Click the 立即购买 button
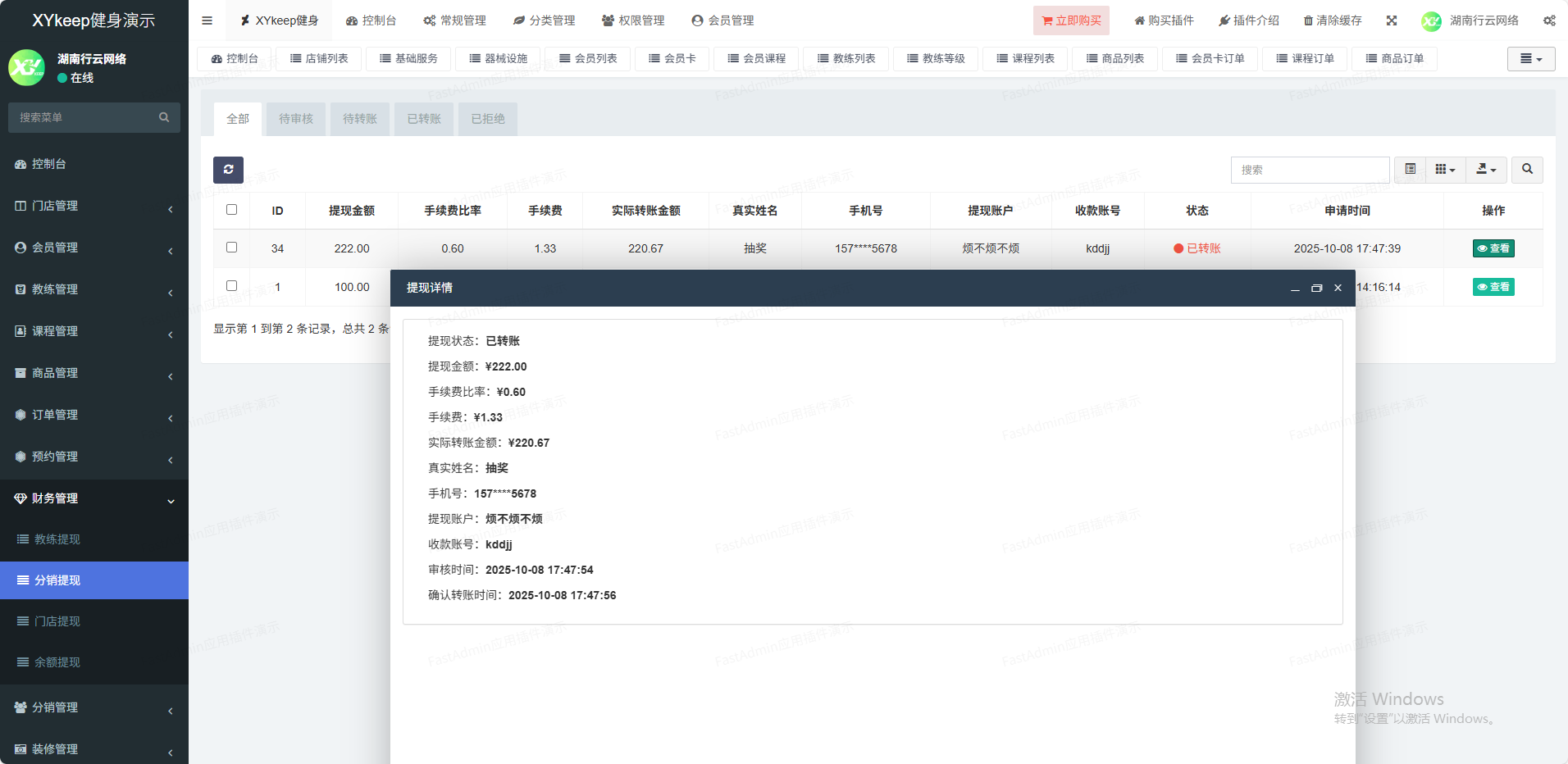1568x764 pixels. point(1071,20)
